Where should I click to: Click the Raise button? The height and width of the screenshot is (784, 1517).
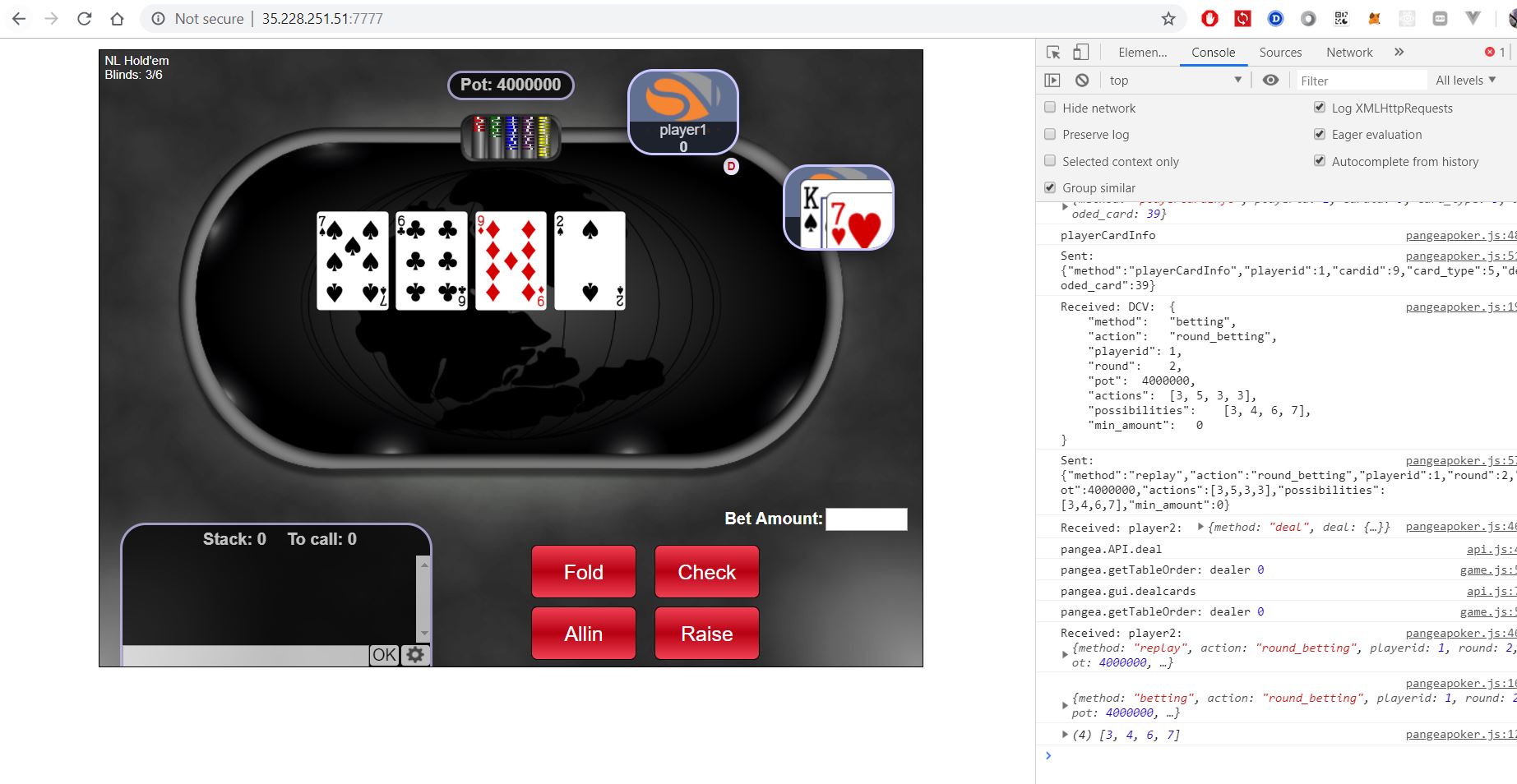coord(707,634)
